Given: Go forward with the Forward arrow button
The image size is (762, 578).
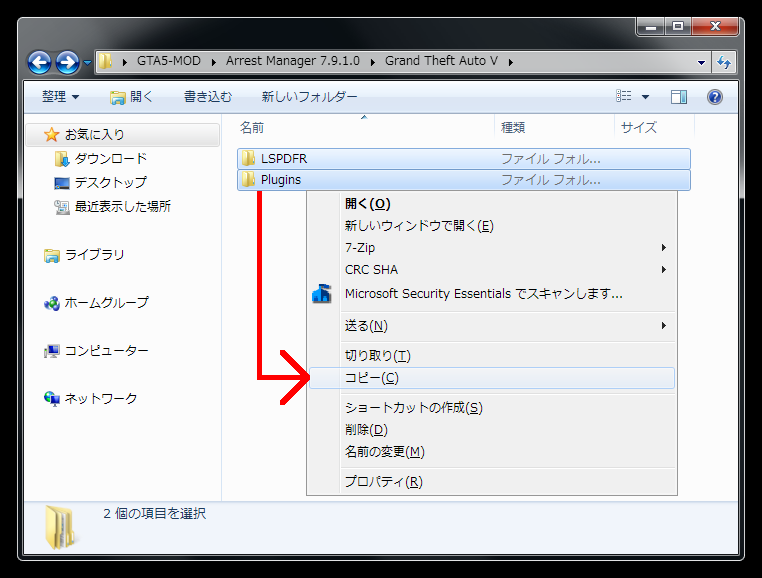Looking at the screenshot, I should [x=67, y=62].
